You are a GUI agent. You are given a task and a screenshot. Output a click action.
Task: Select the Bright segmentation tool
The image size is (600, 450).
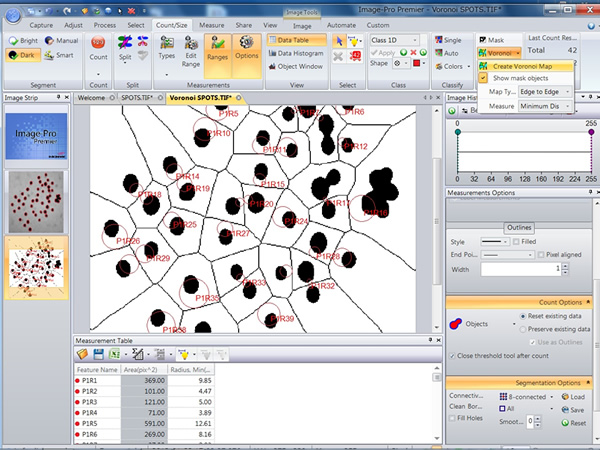tap(23, 41)
